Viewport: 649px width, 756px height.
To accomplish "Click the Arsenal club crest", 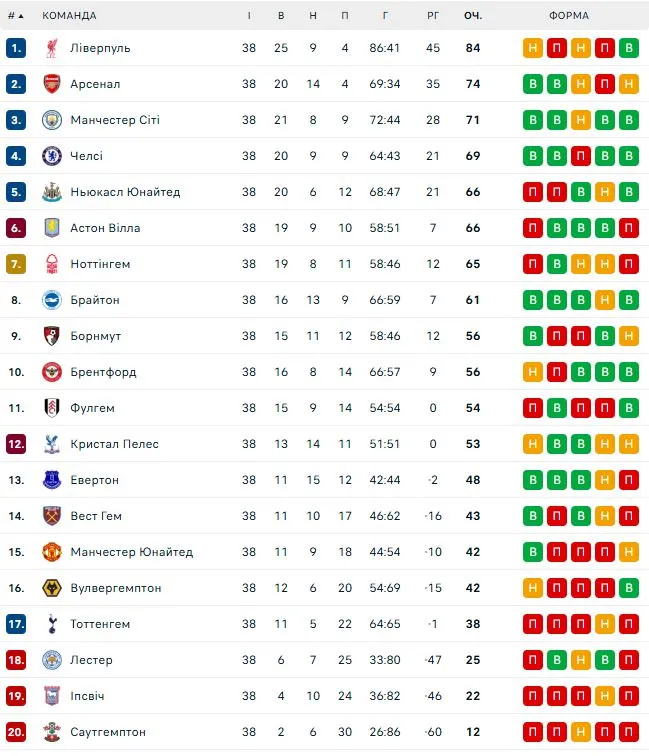I will (x=52, y=84).
